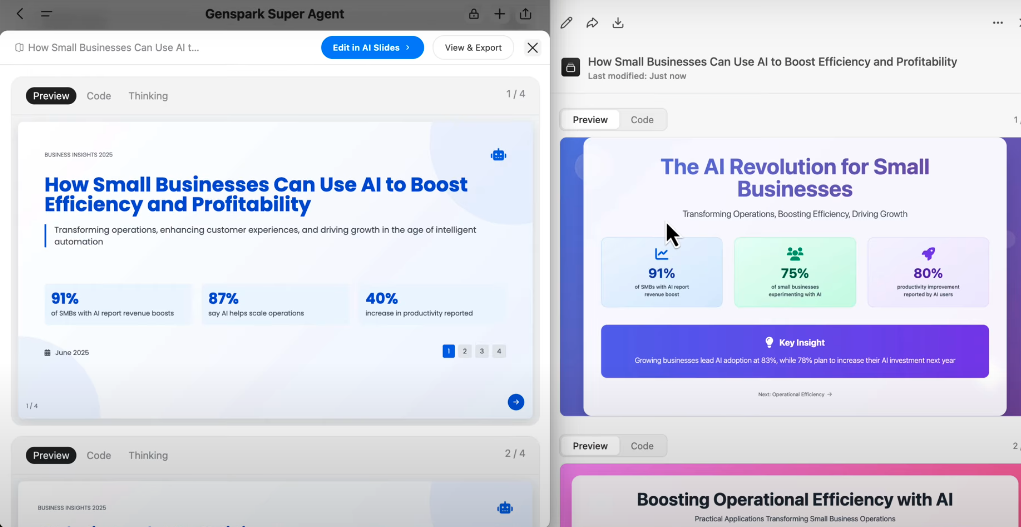Screen dimensions: 1021x527
Task: Open the hamburger menu icon in Genspark
Action: click(46, 14)
